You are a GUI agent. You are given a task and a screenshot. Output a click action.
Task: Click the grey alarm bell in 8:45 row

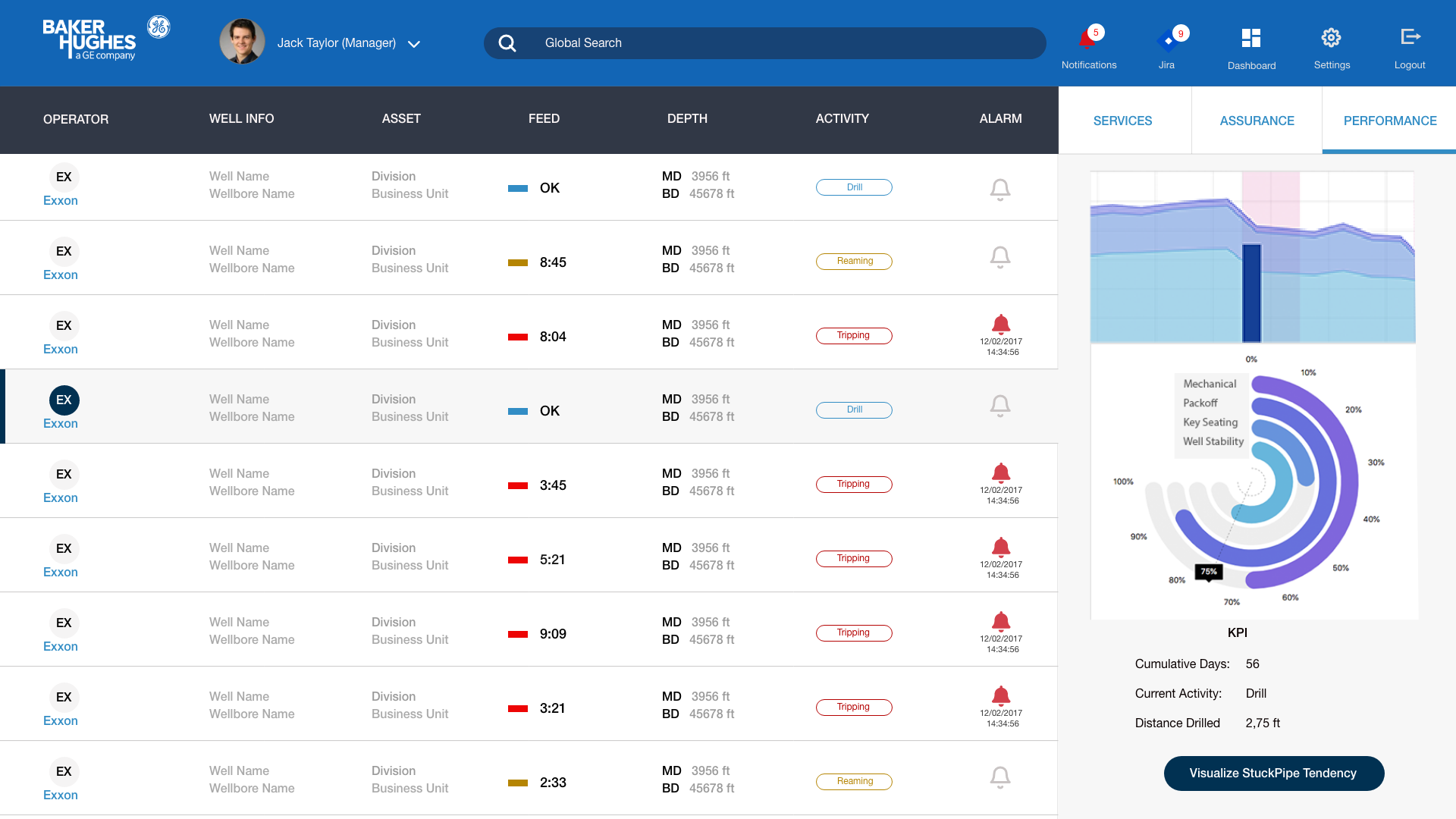click(1000, 257)
